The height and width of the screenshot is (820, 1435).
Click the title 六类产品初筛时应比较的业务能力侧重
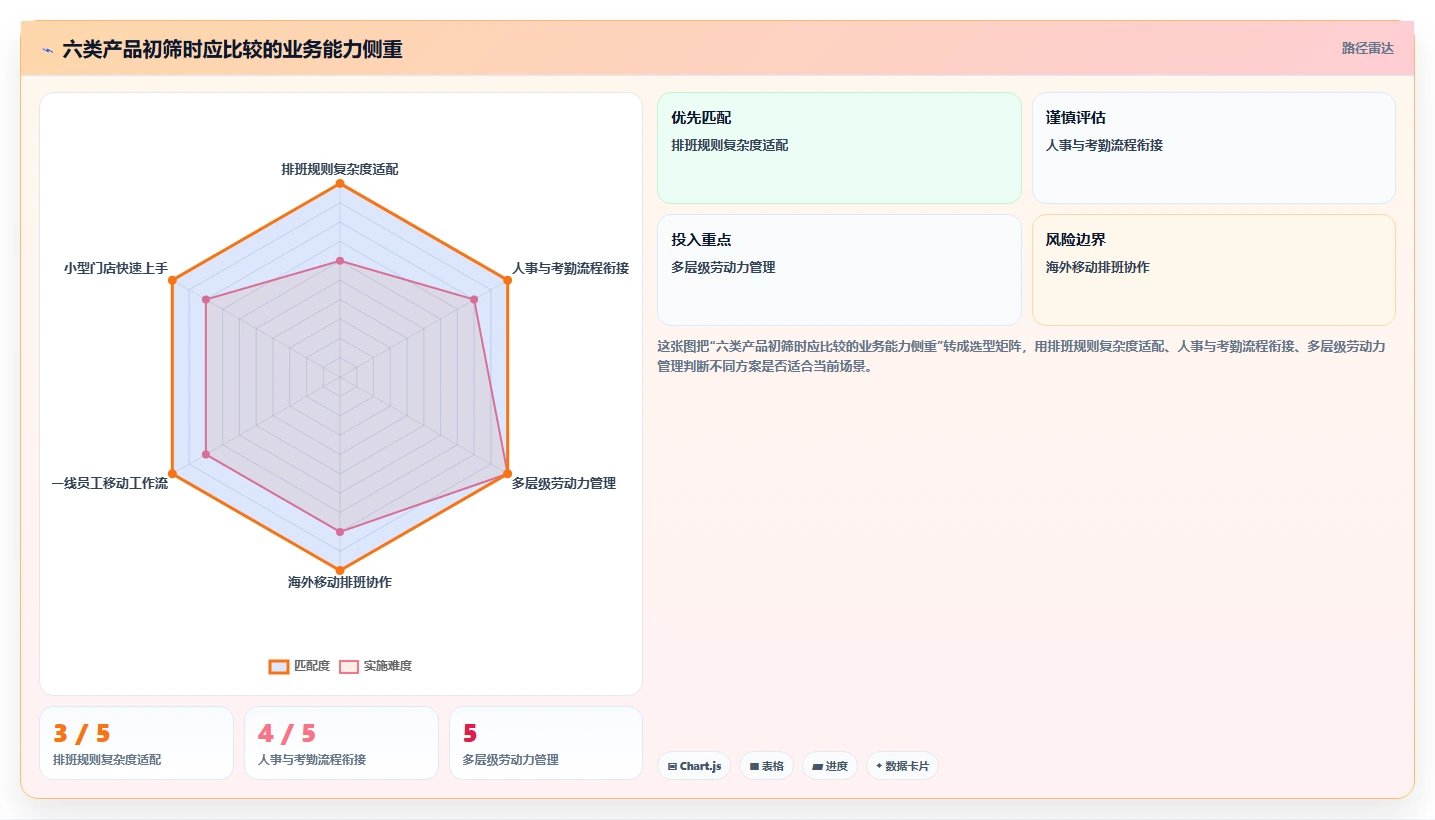tap(232, 49)
